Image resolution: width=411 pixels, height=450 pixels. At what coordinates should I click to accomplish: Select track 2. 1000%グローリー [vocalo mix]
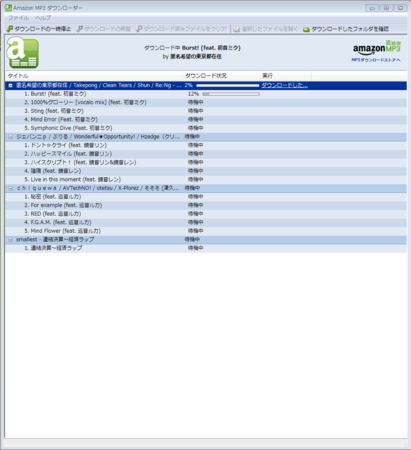pos(85,102)
